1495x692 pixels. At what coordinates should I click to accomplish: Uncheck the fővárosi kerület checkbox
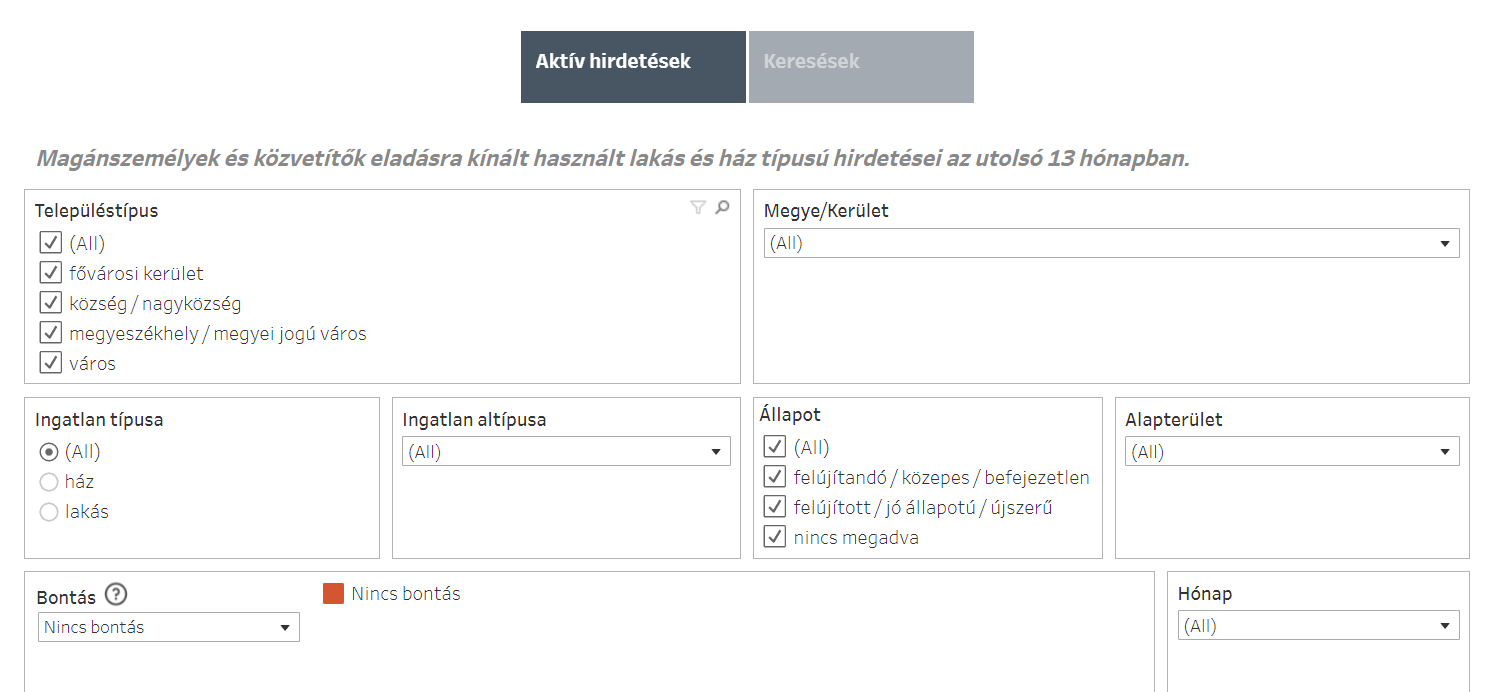click(x=51, y=273)
